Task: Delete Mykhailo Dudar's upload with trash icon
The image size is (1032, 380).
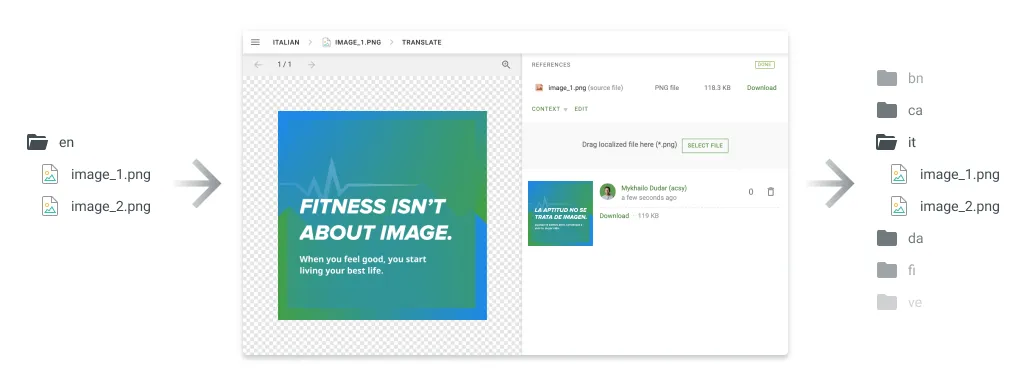Action: (x=771, y=192)
